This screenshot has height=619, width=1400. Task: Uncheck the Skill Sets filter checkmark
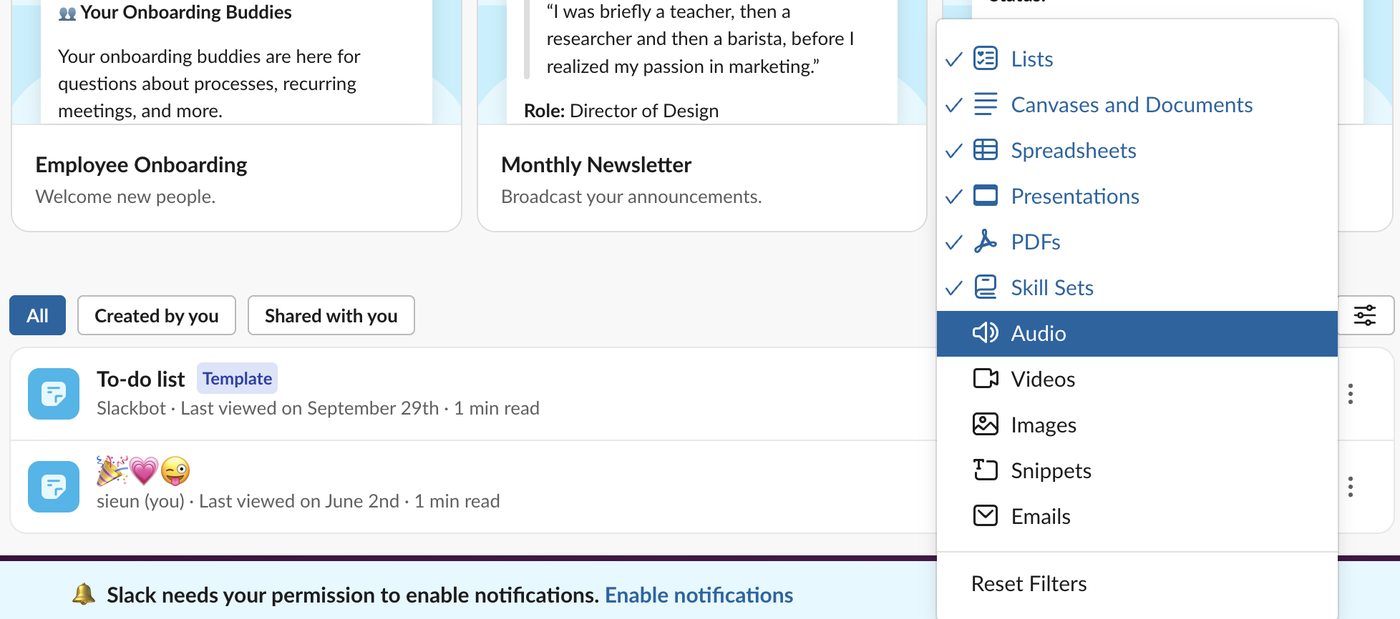[953, 288]
